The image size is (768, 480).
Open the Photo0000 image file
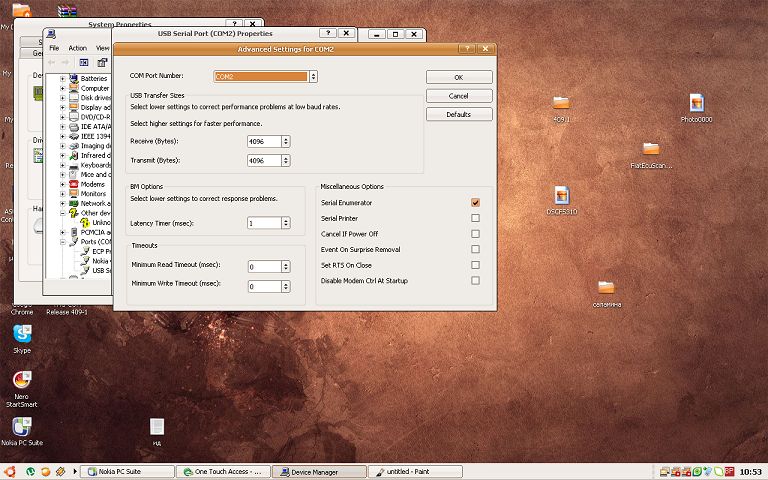click(696, 103)
